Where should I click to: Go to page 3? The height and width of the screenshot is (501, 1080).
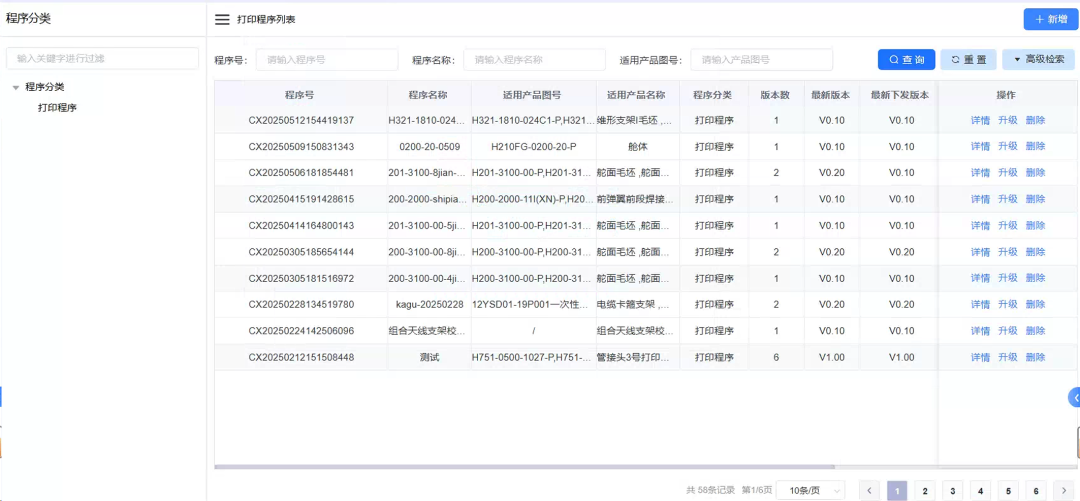point(953,490)
